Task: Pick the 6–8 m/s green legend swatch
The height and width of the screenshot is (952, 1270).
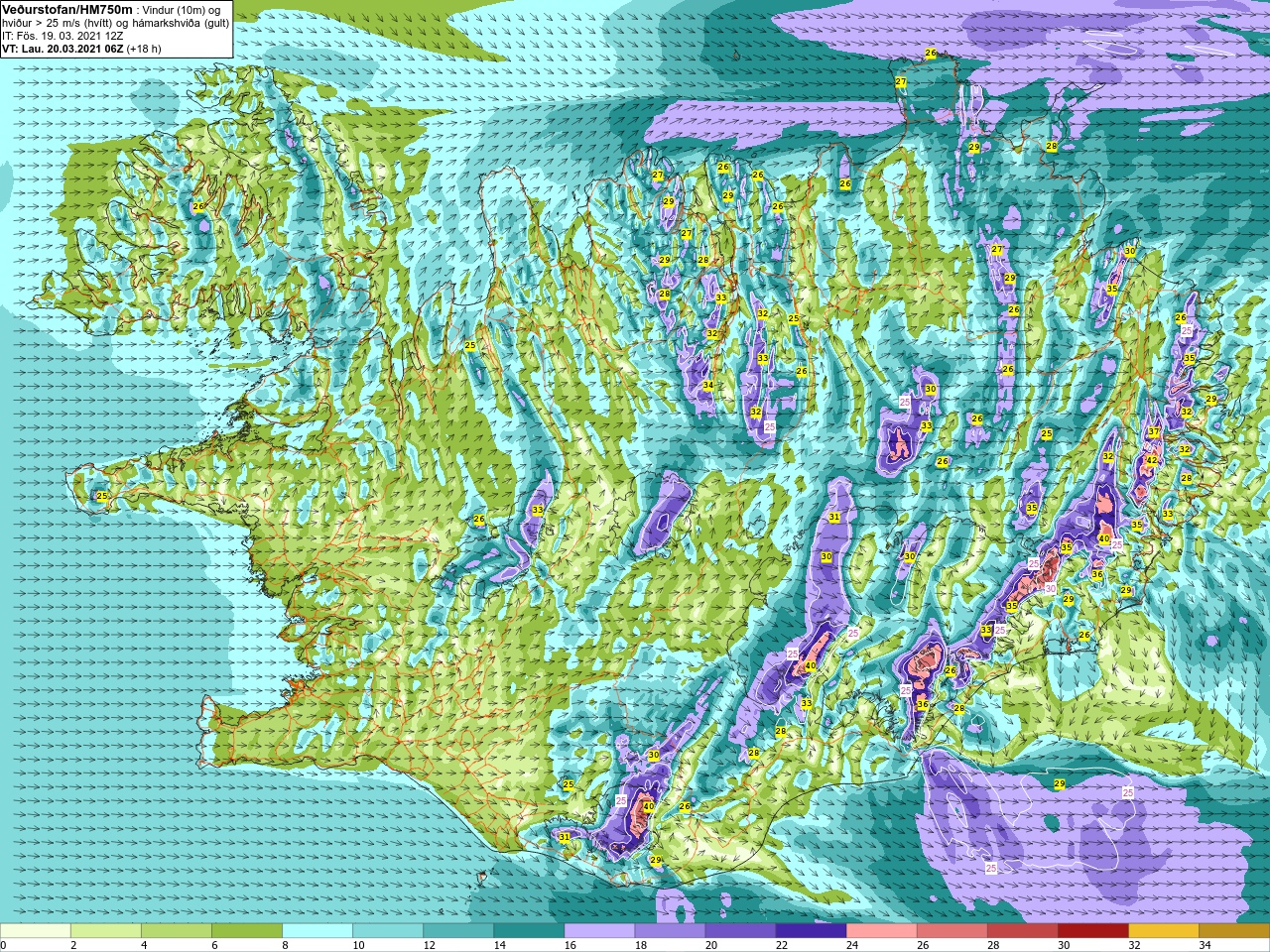Action: (247, 930)
